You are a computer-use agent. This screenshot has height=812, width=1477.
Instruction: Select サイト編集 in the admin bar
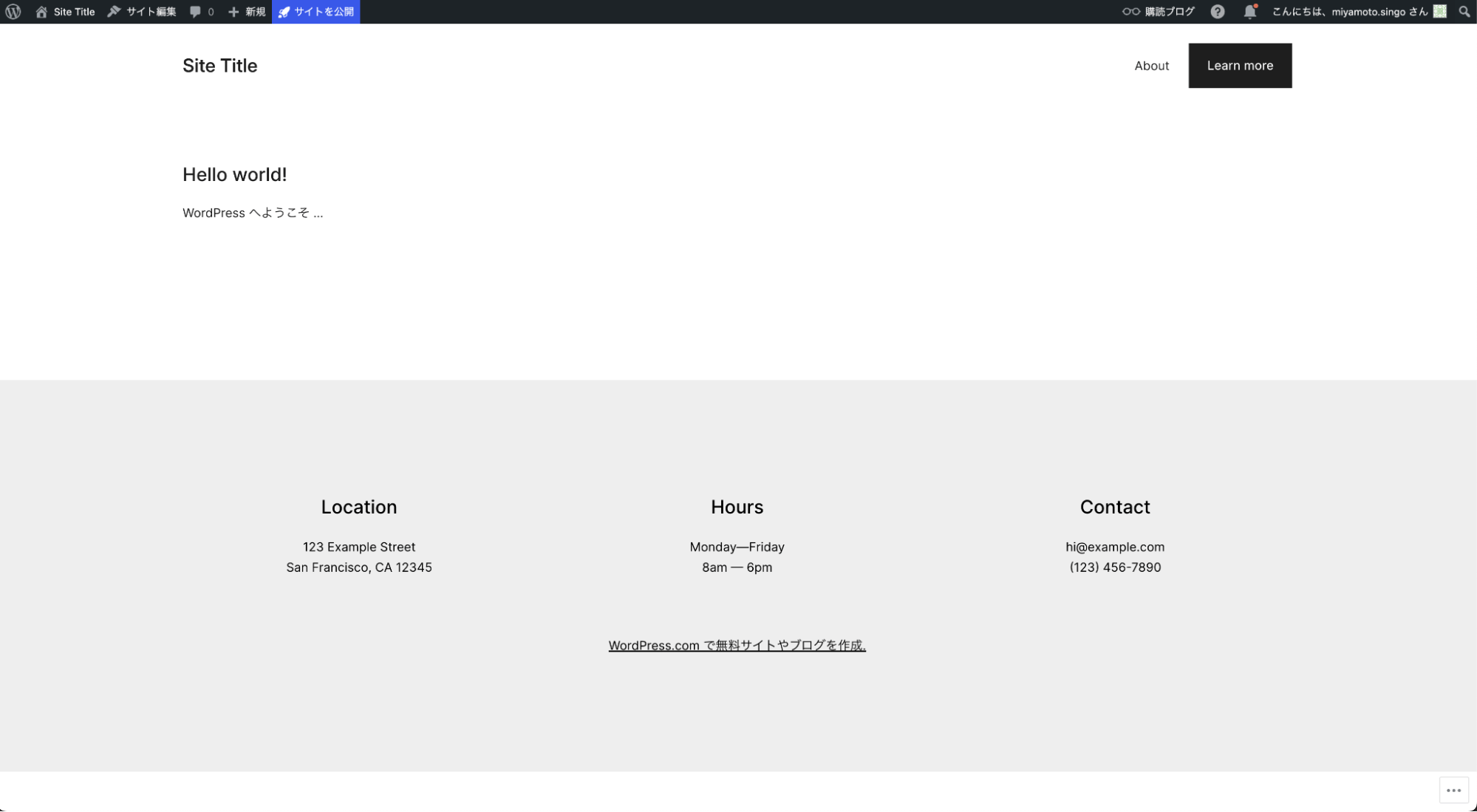pyautogui.click(x=150, y=11)
